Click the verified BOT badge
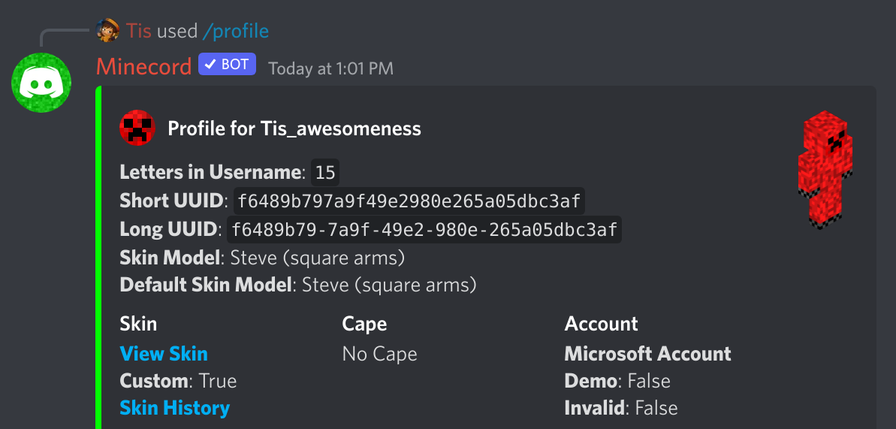The width and height of the screenshot is (896, 429). tap(227, 65)
